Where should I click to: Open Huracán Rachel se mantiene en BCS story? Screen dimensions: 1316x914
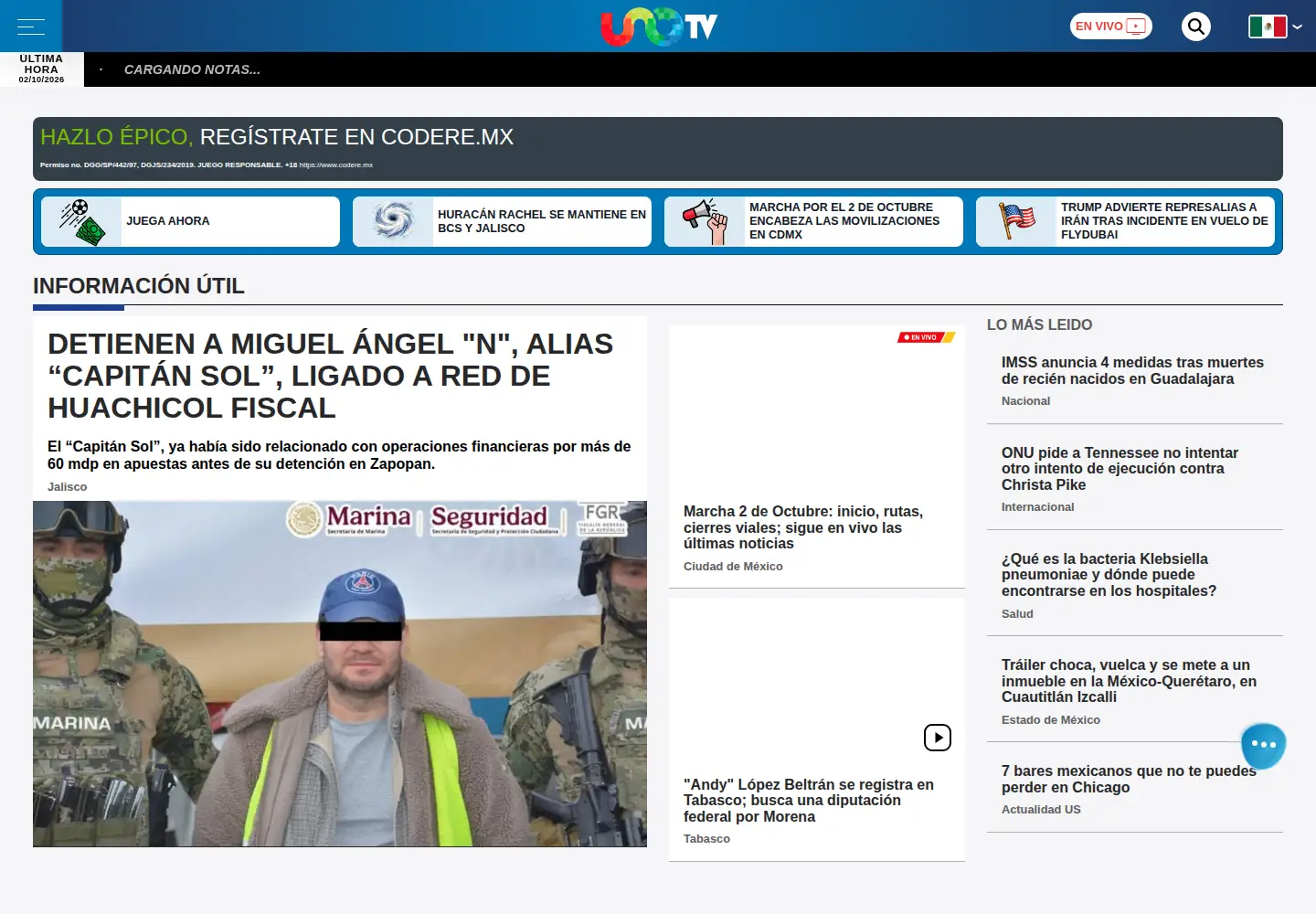click(542, 221)
